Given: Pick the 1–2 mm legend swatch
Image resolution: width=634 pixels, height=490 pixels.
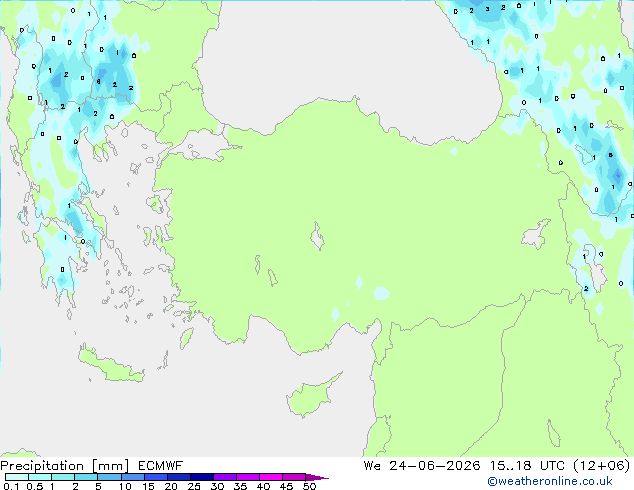Looking at the screenshot, I should point(63,477).
